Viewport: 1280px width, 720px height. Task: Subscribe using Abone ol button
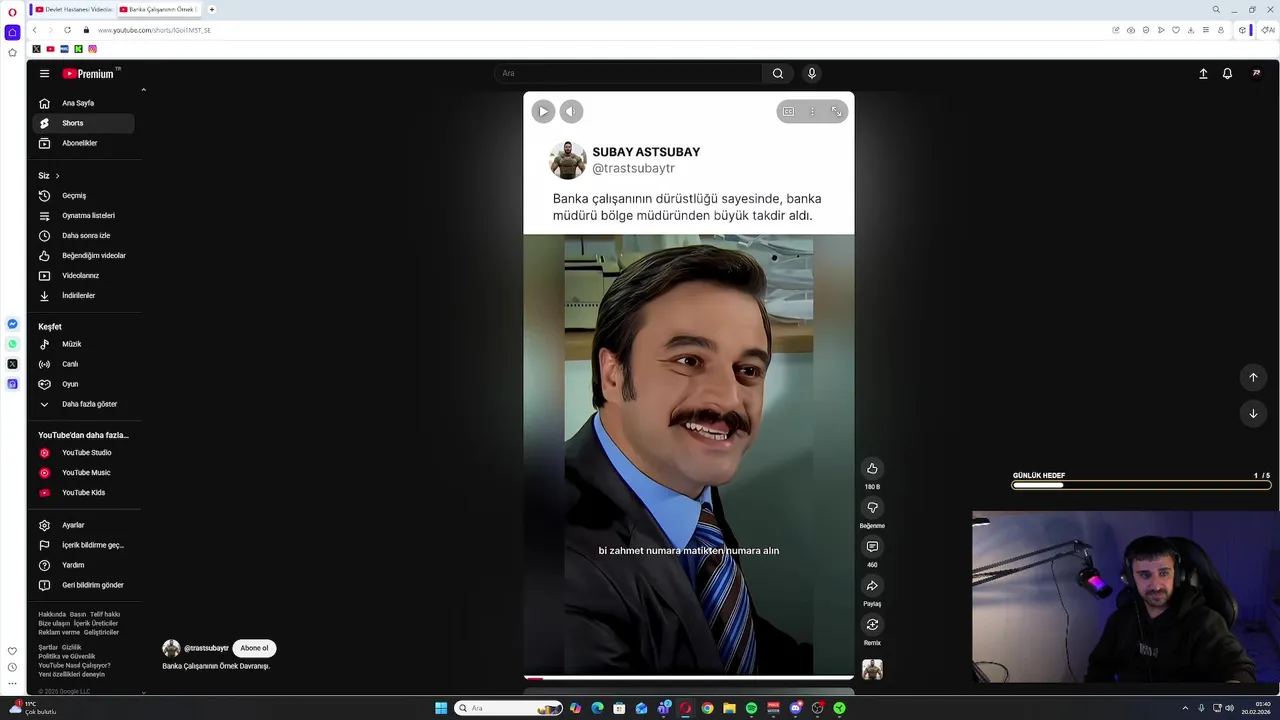click(254, 648)
